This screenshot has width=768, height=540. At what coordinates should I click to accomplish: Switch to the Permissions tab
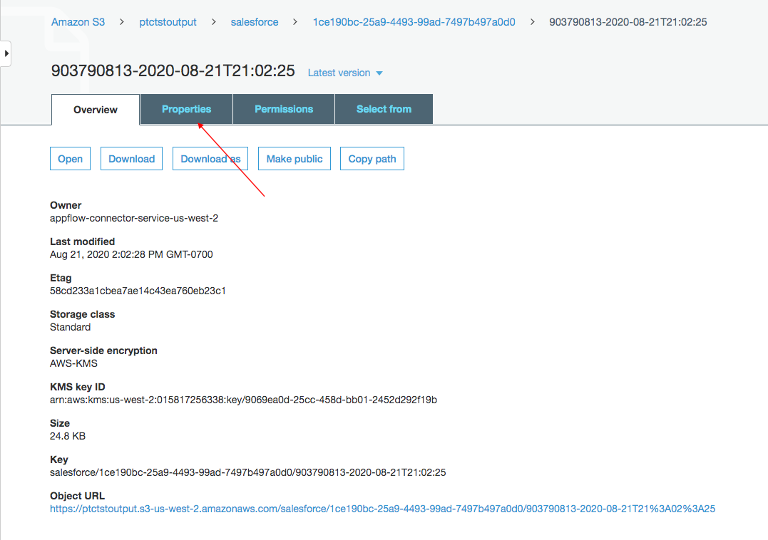(x=284, y=109)
